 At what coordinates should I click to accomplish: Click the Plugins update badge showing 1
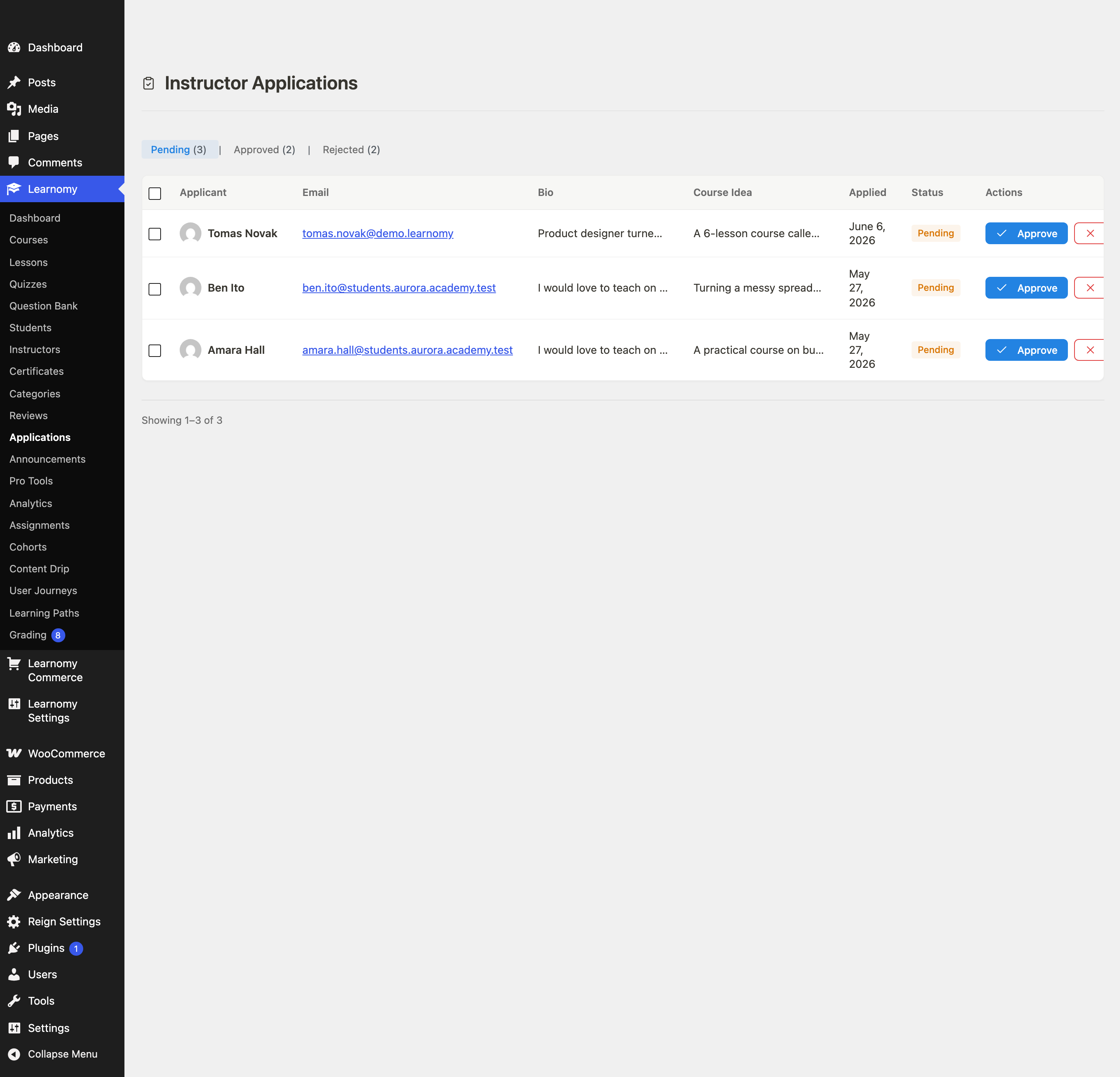[x=76, y=948]
